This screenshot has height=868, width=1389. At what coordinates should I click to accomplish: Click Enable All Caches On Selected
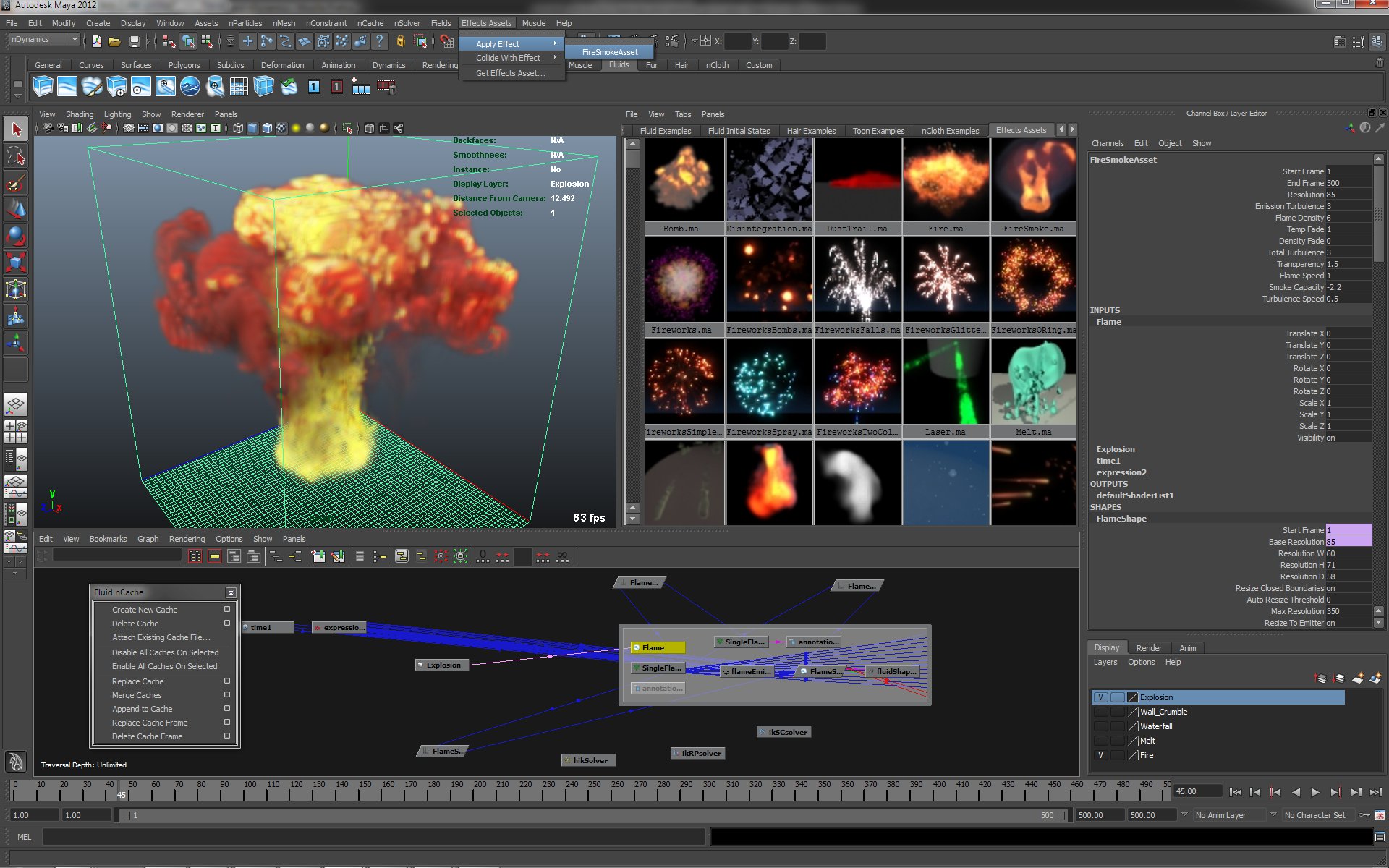pos(164,666)
